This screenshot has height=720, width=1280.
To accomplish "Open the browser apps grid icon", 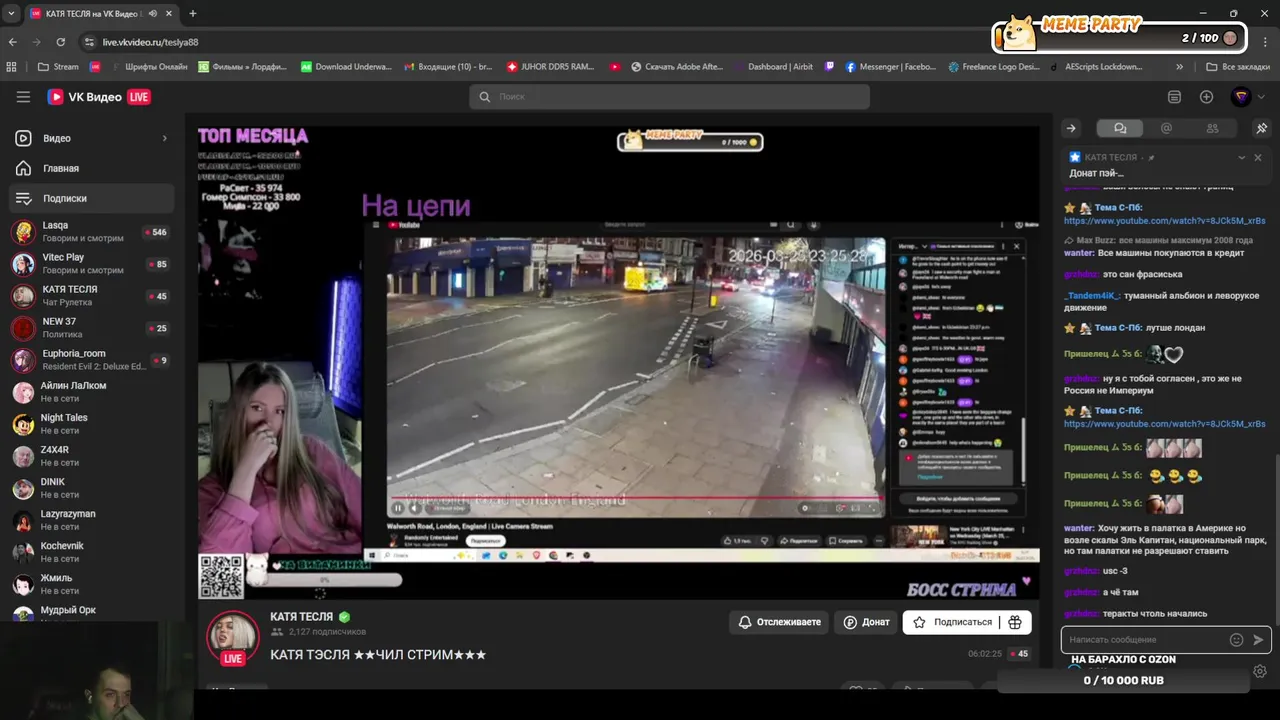I will click(12, 67).
